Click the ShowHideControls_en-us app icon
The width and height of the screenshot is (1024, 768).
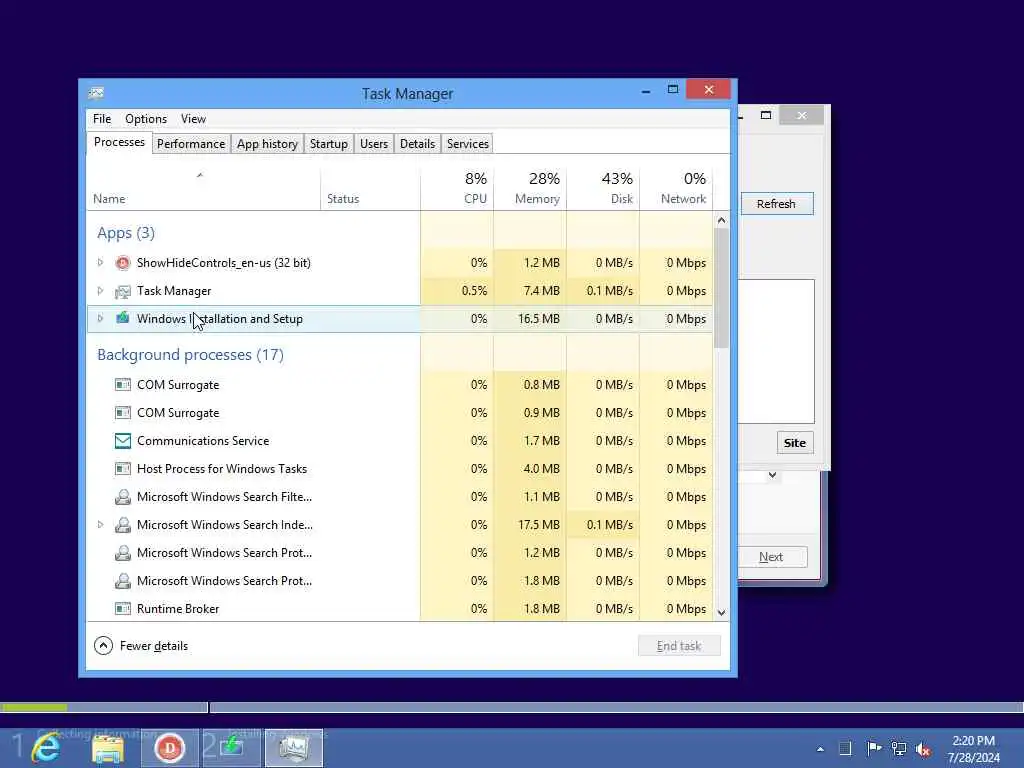pos(122,263)
